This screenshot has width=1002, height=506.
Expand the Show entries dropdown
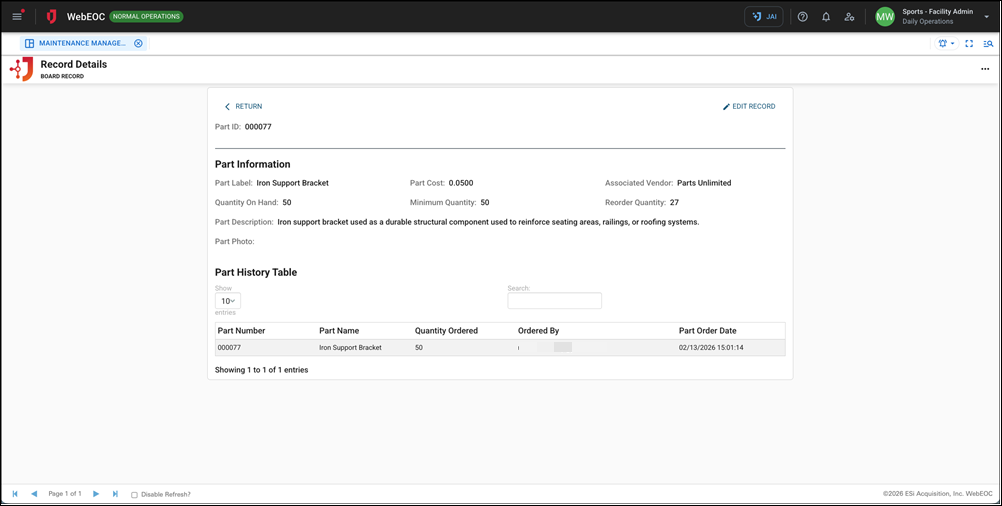pos(228,300)
